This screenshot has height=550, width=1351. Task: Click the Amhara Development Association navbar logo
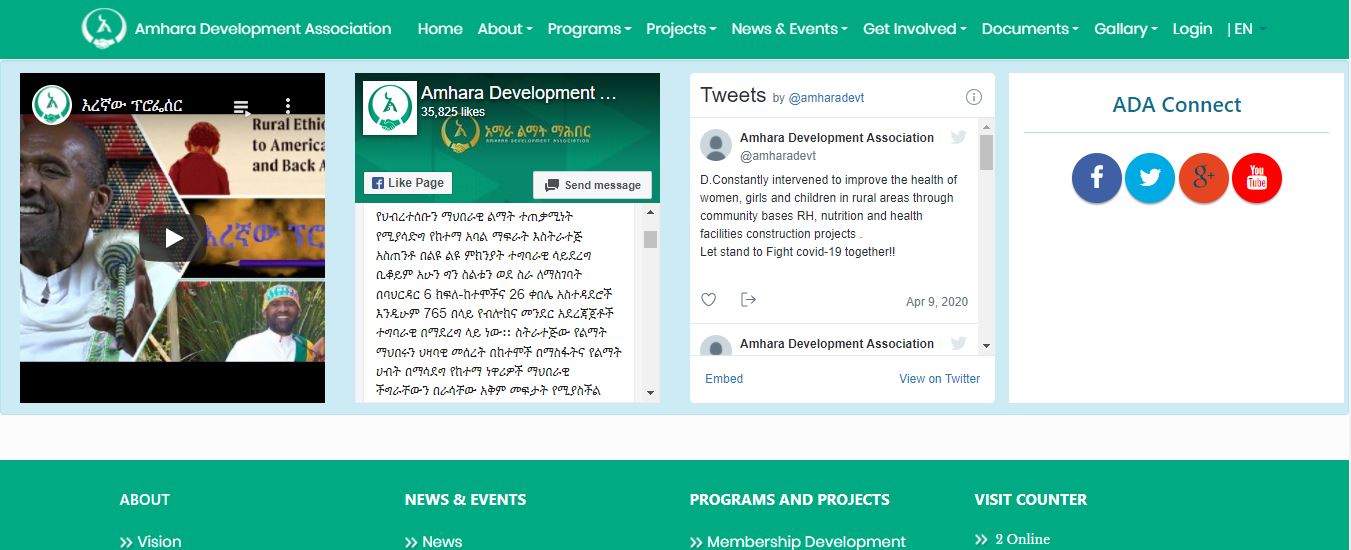pyautogui.click(x=104, y=29)
